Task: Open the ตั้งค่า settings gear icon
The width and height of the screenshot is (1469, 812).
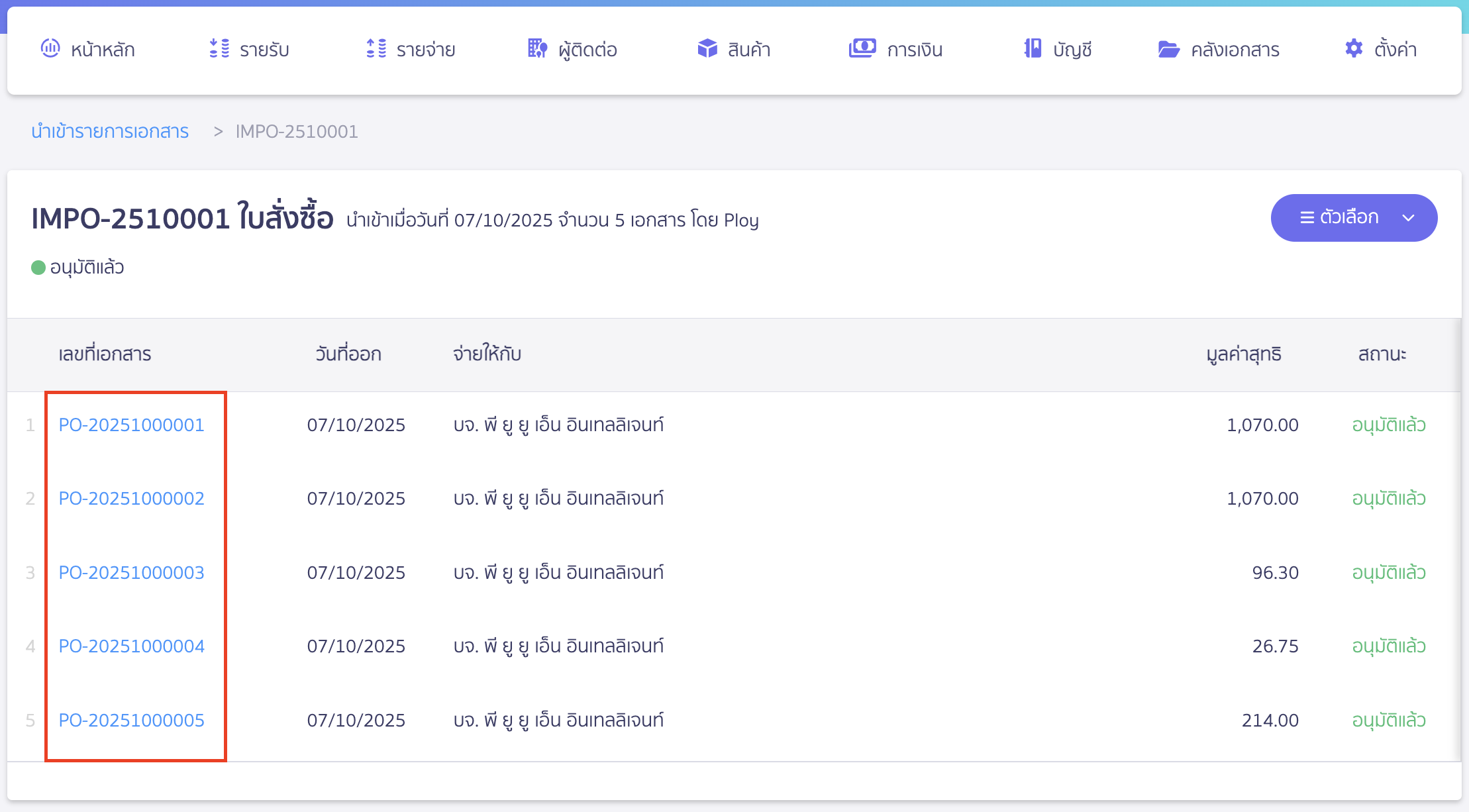Action: click(1353, 48)
